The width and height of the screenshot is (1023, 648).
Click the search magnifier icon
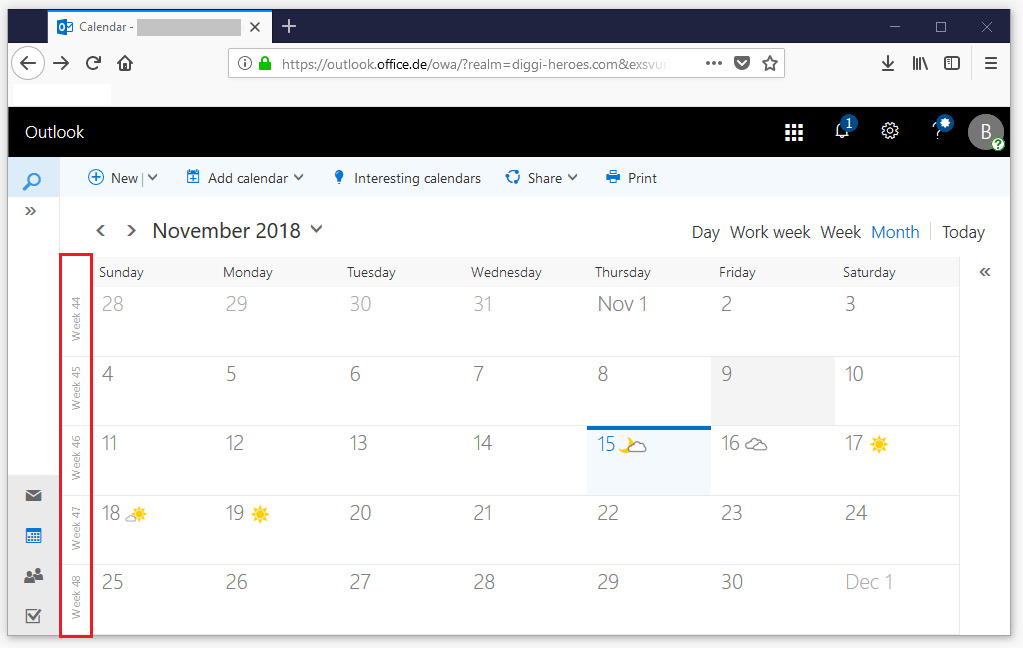(32, 181)
